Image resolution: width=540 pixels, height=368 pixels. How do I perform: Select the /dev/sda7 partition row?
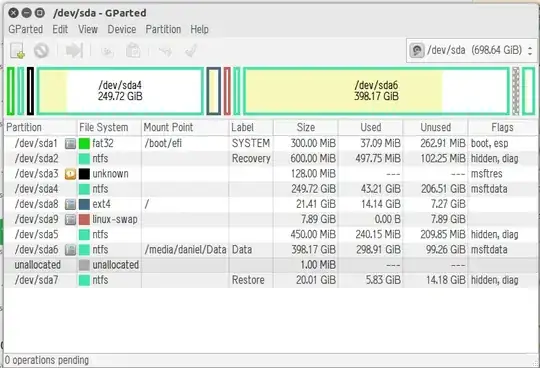271,280
